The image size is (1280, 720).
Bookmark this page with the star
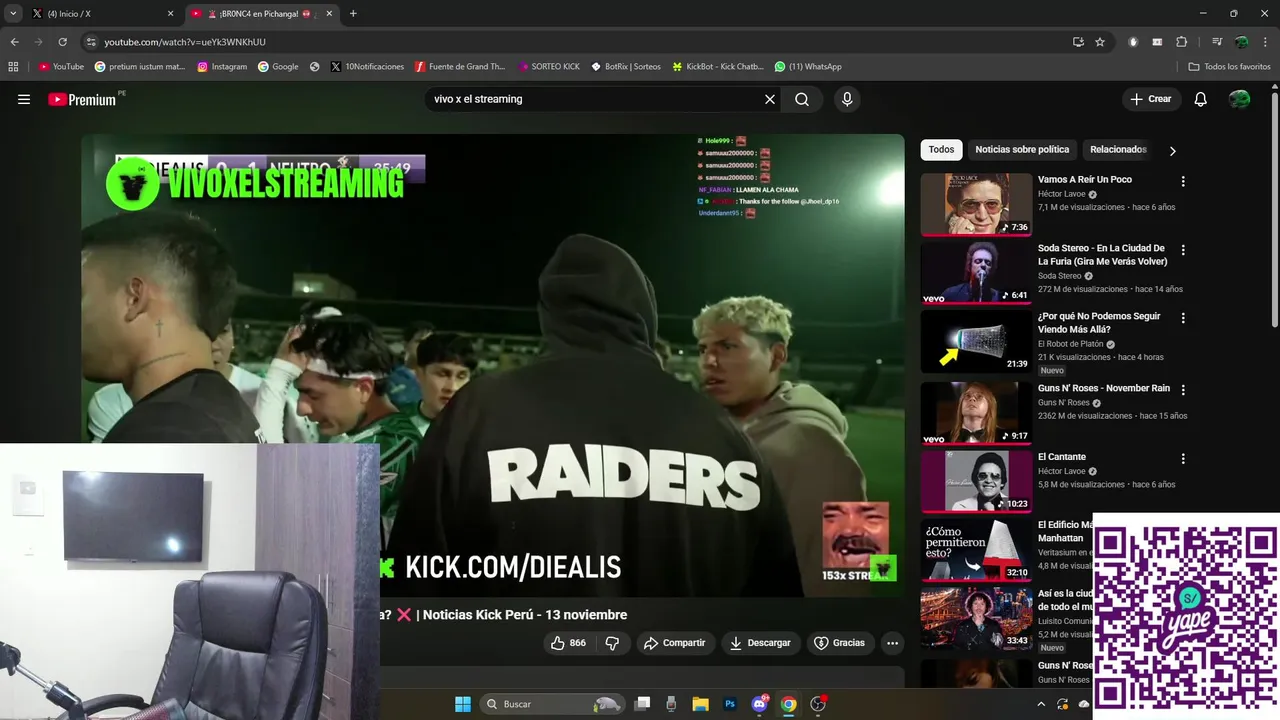[x=1100, y=42]
